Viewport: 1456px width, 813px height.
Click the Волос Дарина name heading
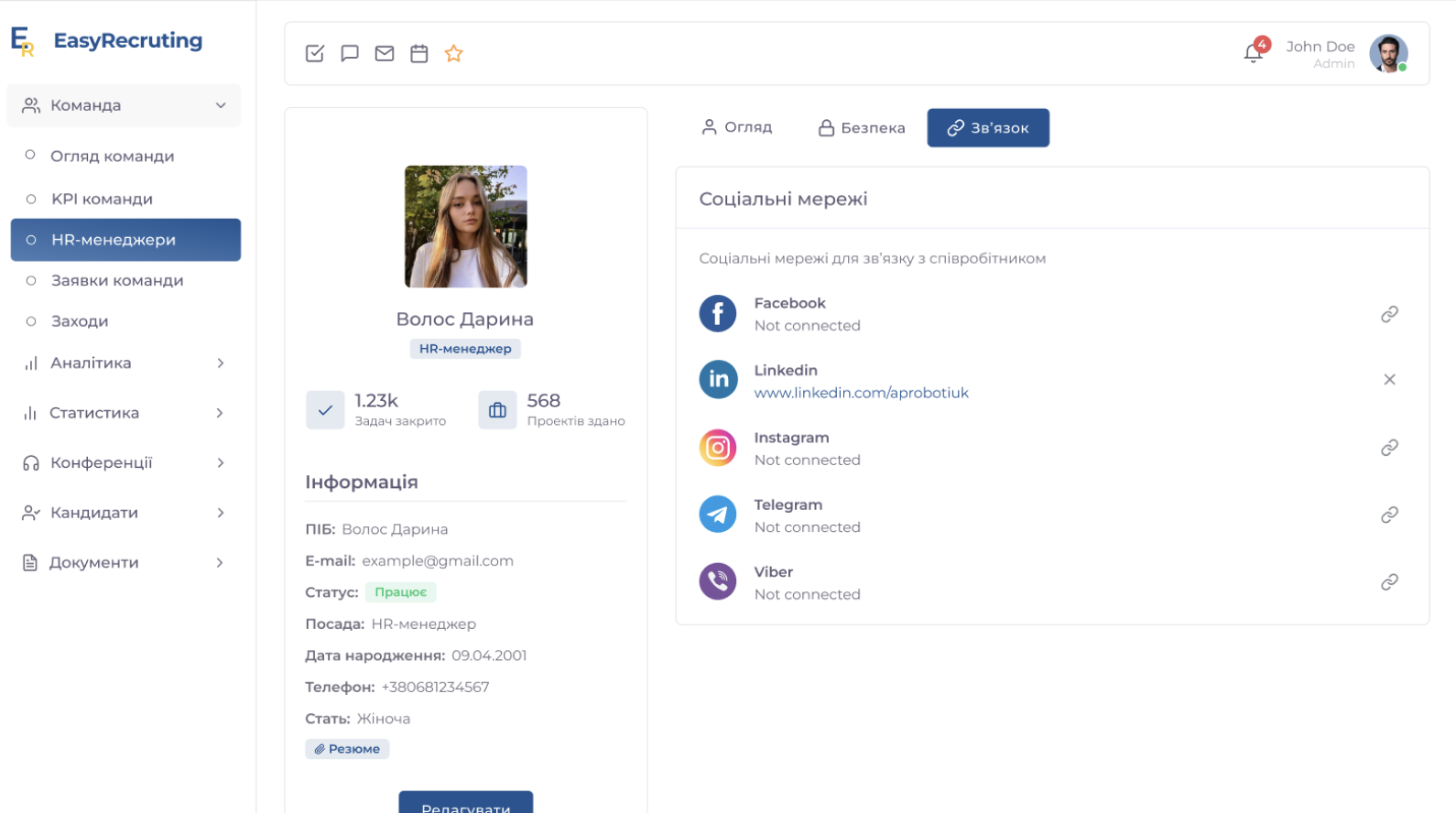coord(465,319)
